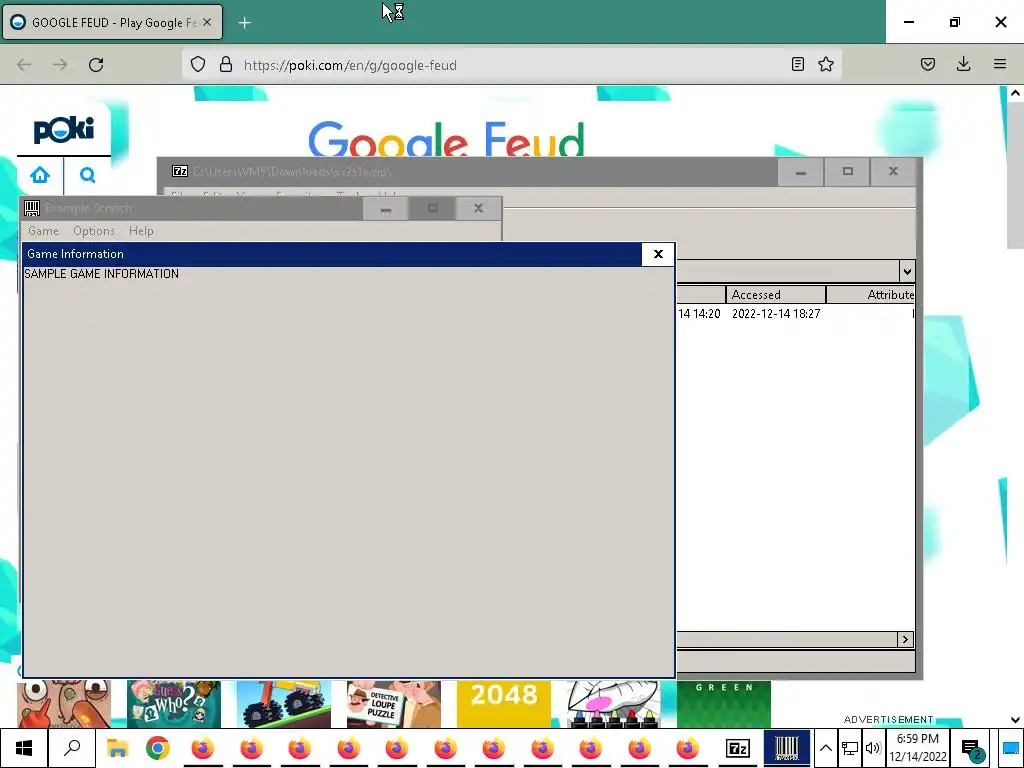Go forward in Firefox

click(x=60, y=65)
